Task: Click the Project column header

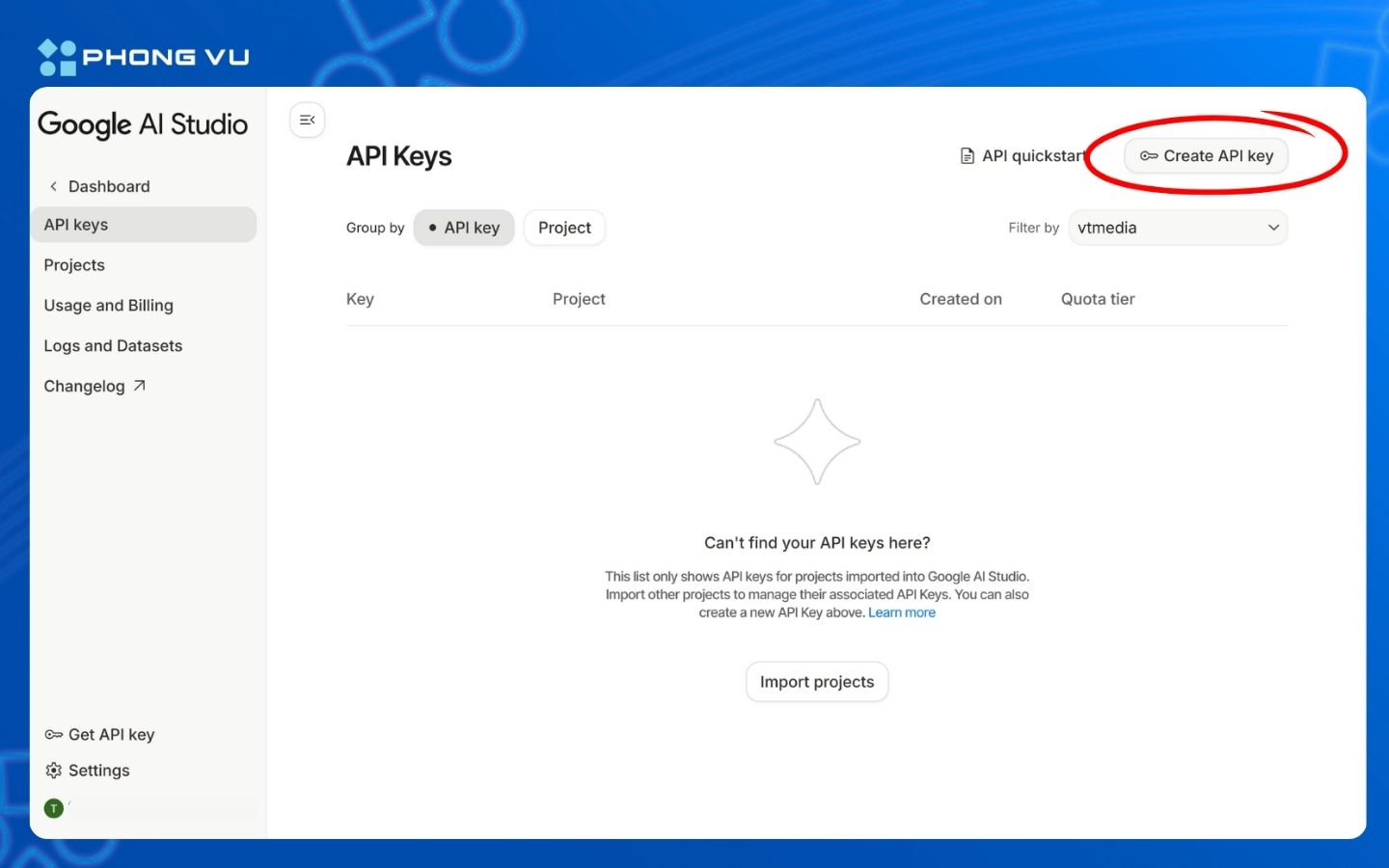Action: pos(579,299)
